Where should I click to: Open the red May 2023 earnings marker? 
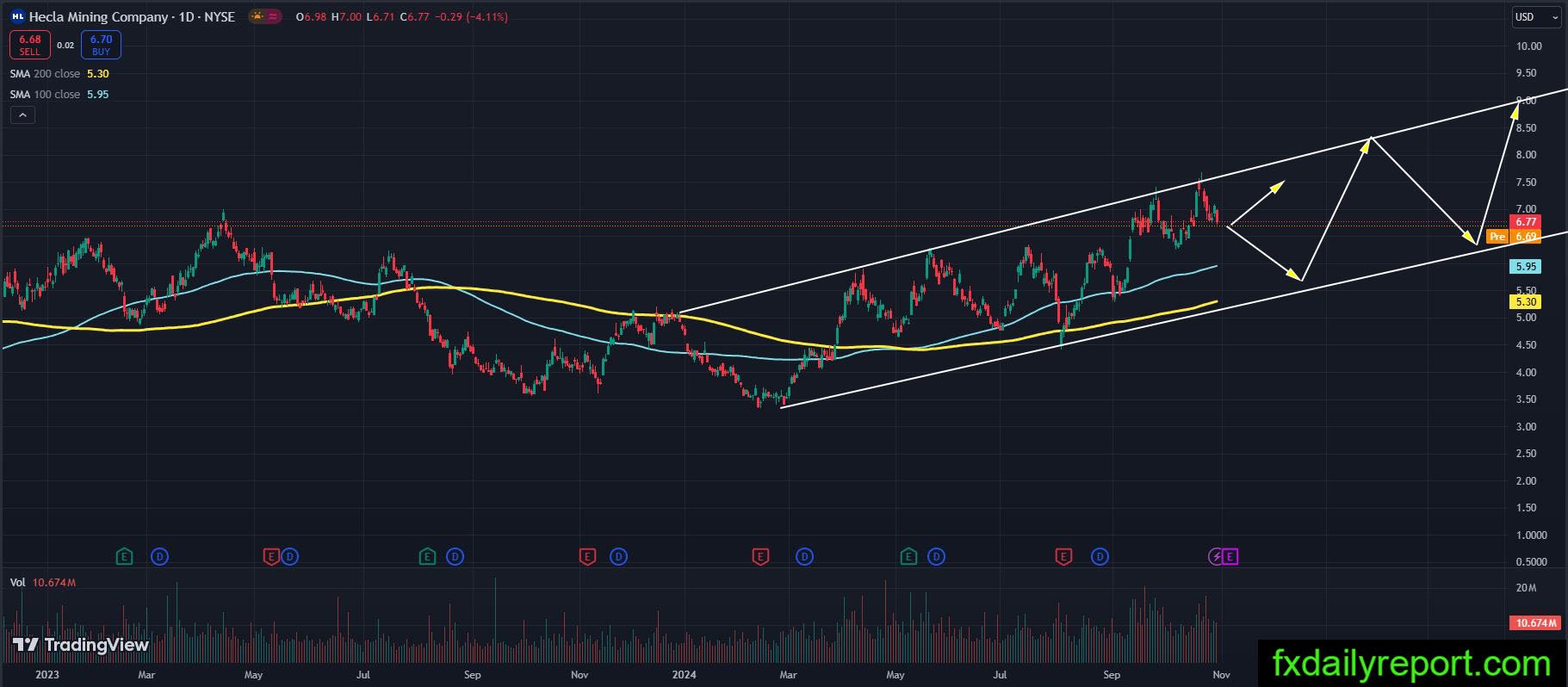(x=270, y=557)
